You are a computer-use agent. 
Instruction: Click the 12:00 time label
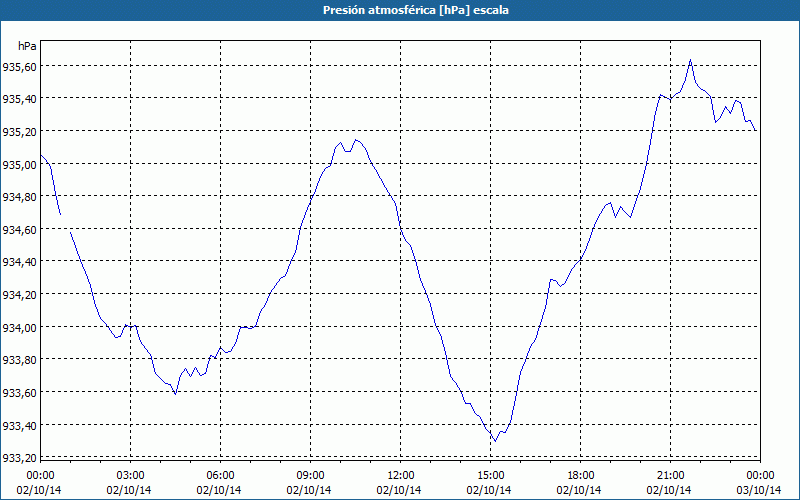pos(401,476)
